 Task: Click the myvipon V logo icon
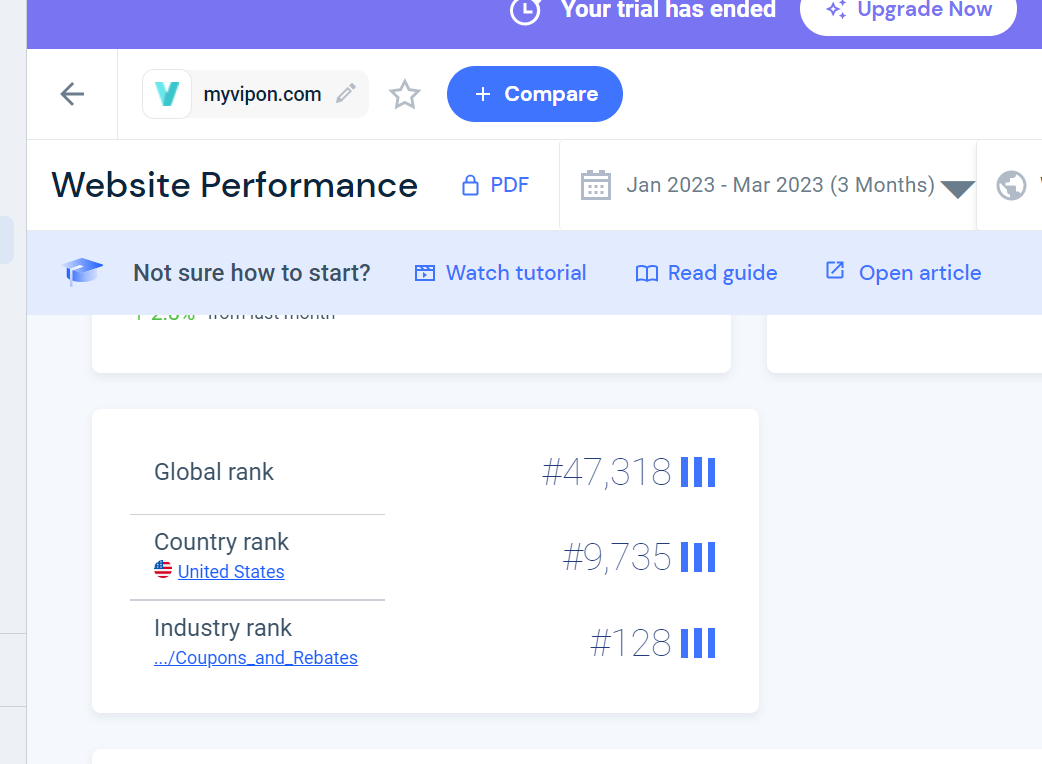pos(167,94)
